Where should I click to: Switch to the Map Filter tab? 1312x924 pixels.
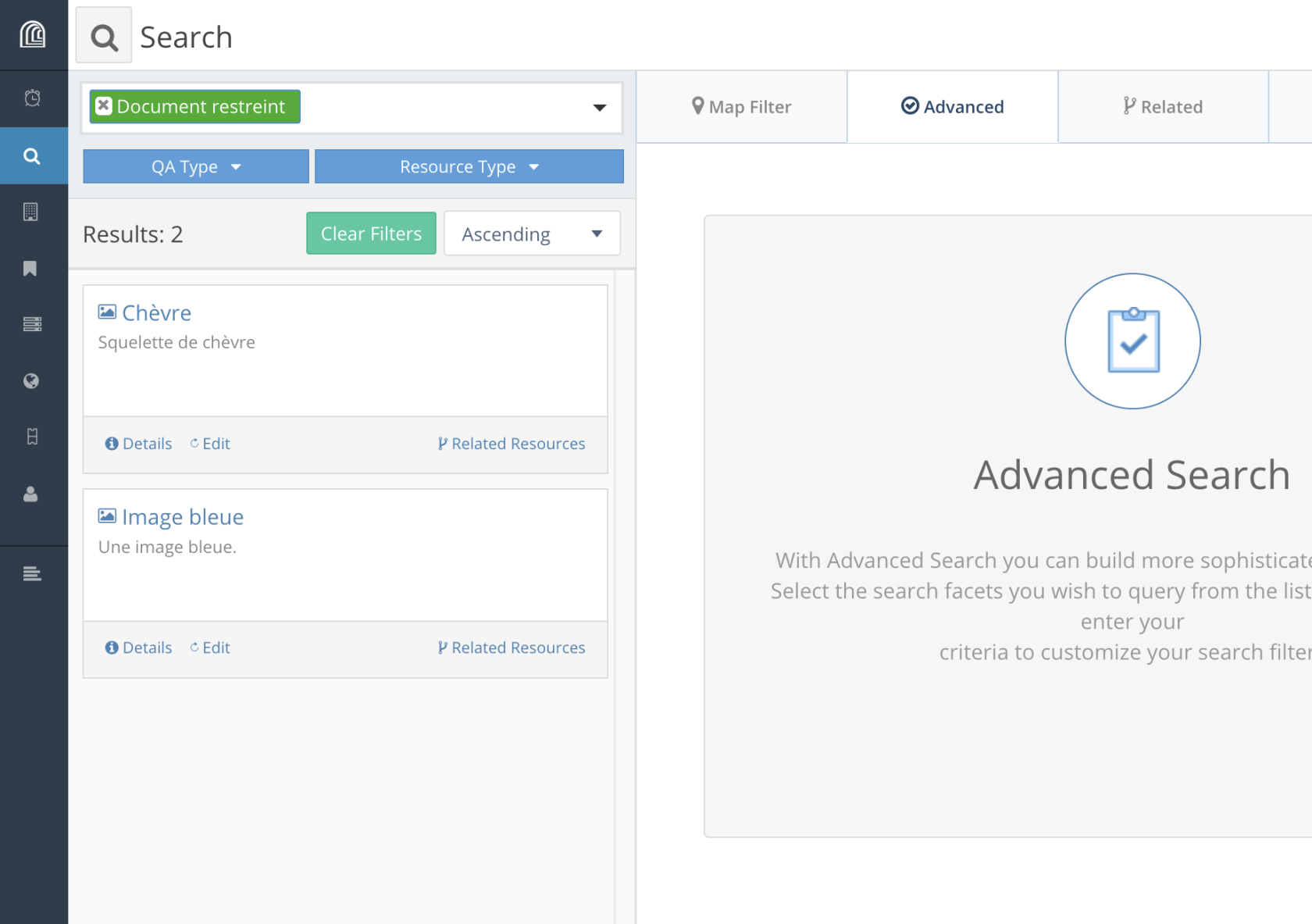[x=742, y=107]
